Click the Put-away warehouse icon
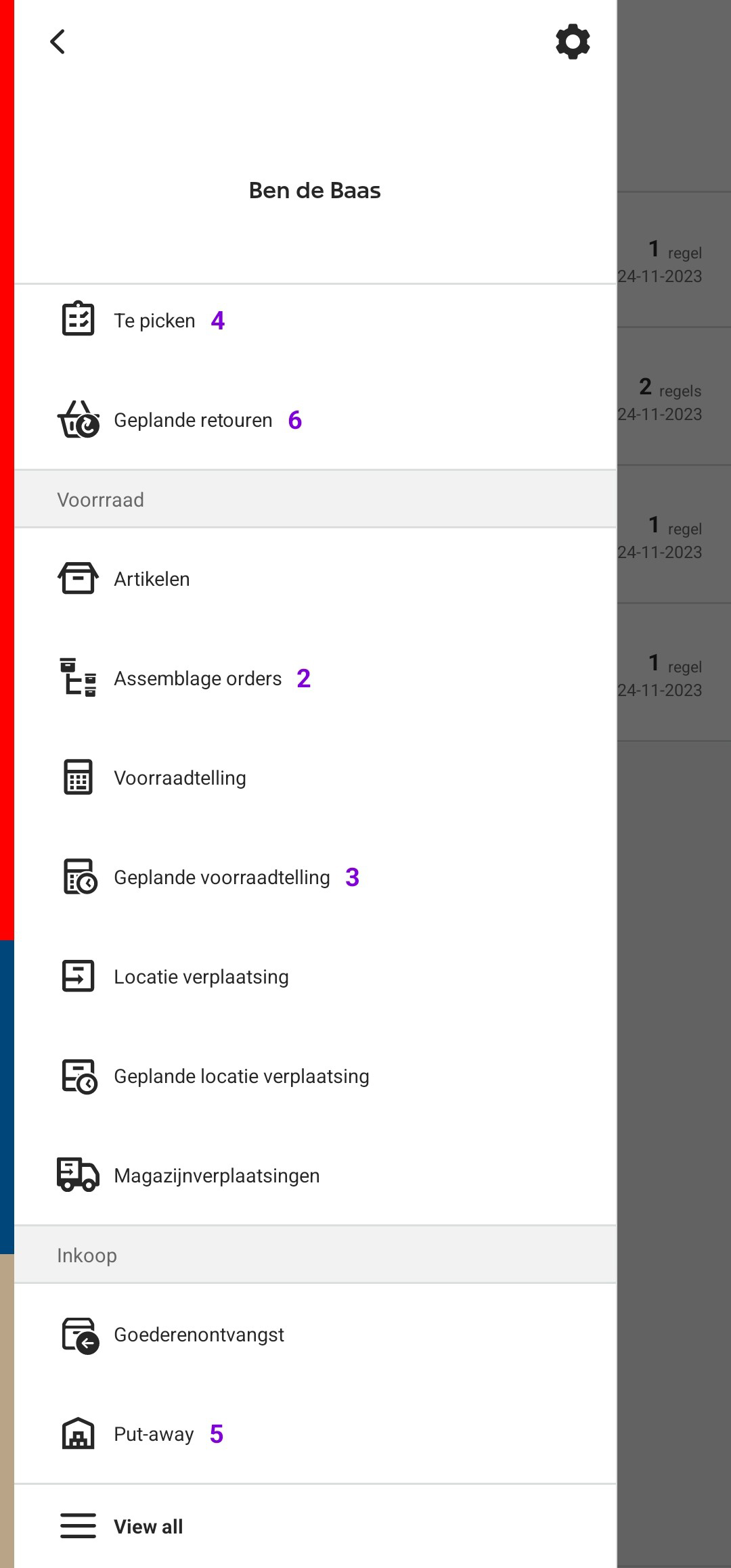This screenshot has width=731, height=1568. click(x=79, y=1433)
